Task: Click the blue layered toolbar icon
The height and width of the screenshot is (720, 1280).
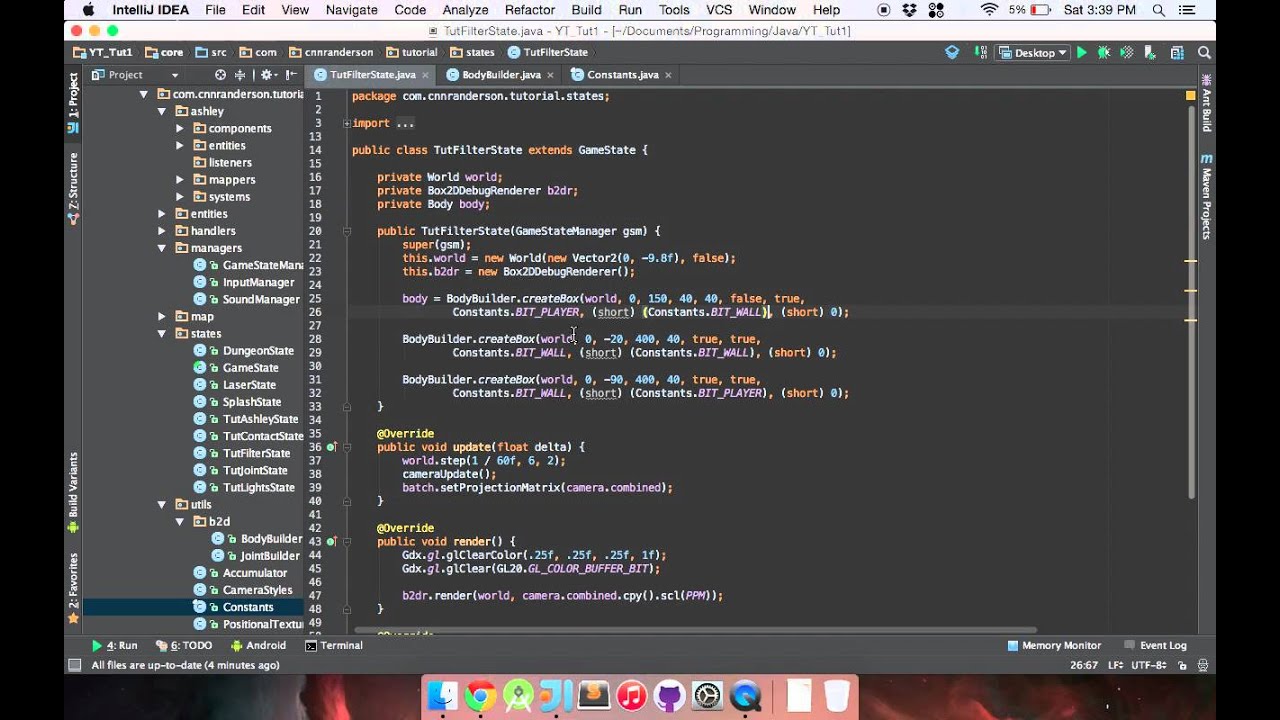Action: pyautogui.click(x=952, y=52)
